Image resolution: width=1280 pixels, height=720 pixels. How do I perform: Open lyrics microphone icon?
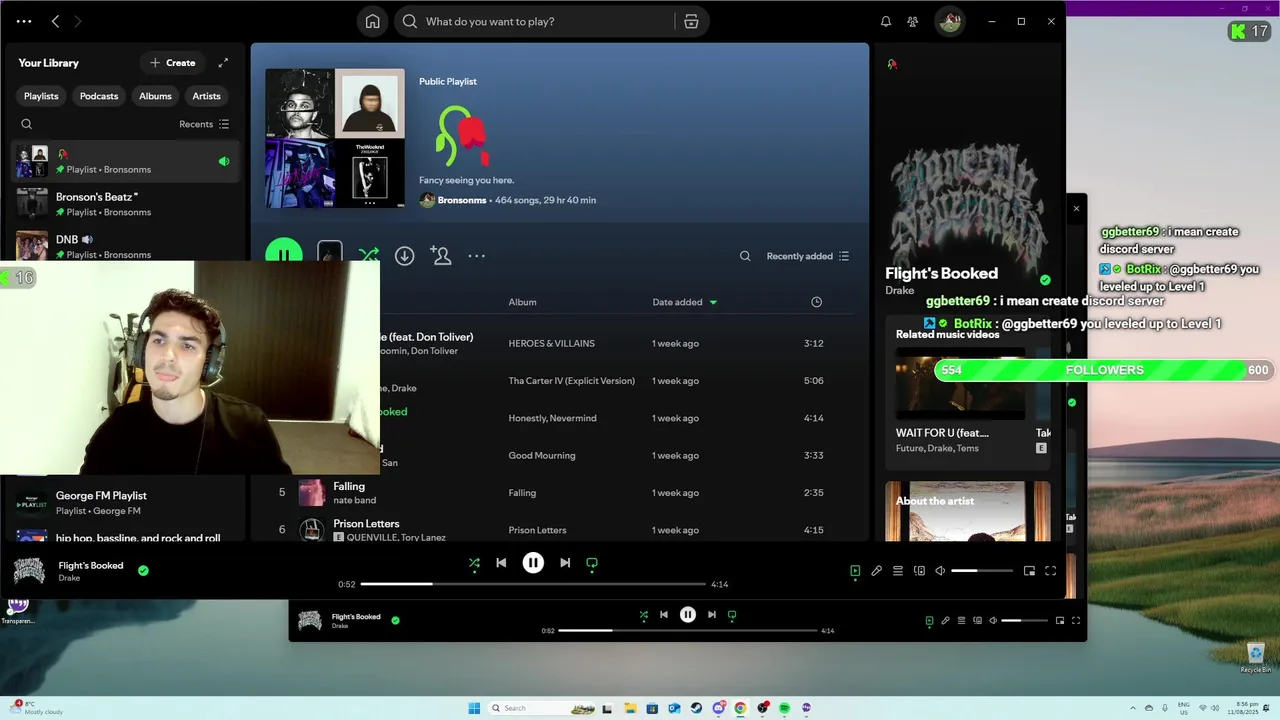(x=876, y=571)
